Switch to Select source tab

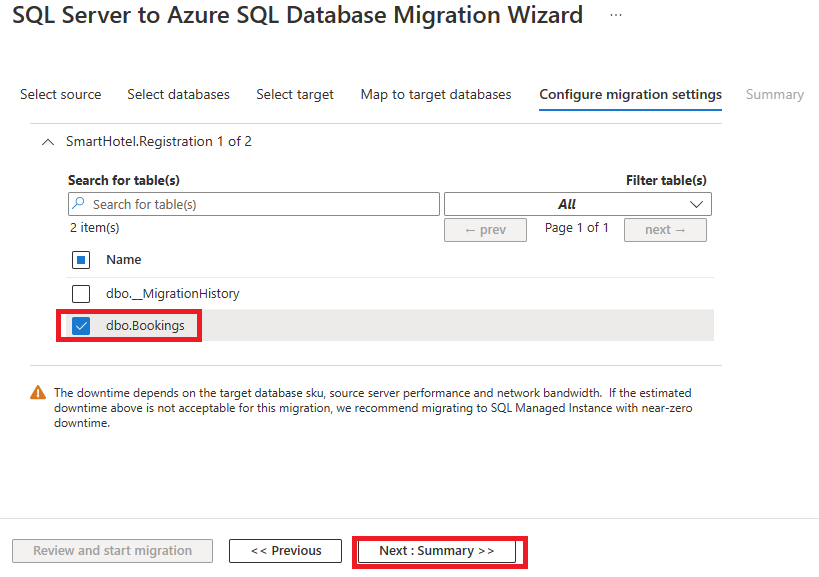pyautogui.click(x=61, y=95)
